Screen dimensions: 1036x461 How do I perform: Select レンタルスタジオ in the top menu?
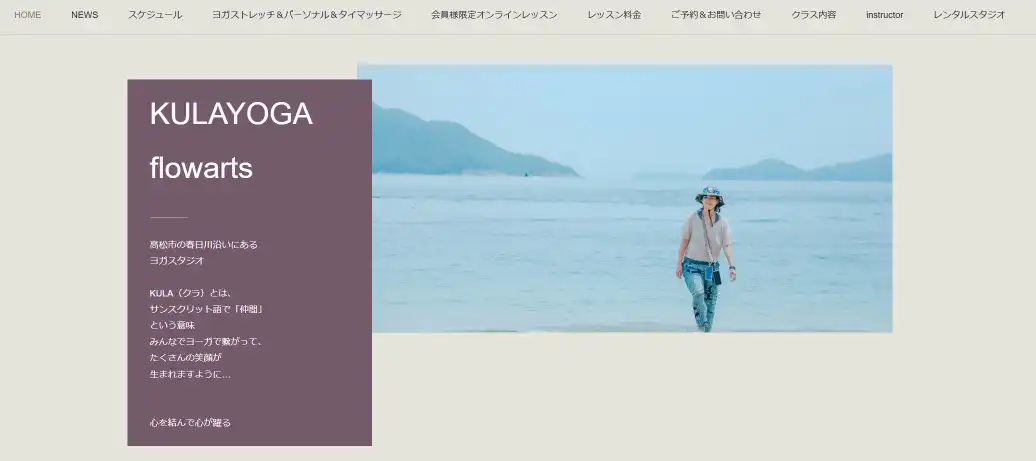[969, 15]
